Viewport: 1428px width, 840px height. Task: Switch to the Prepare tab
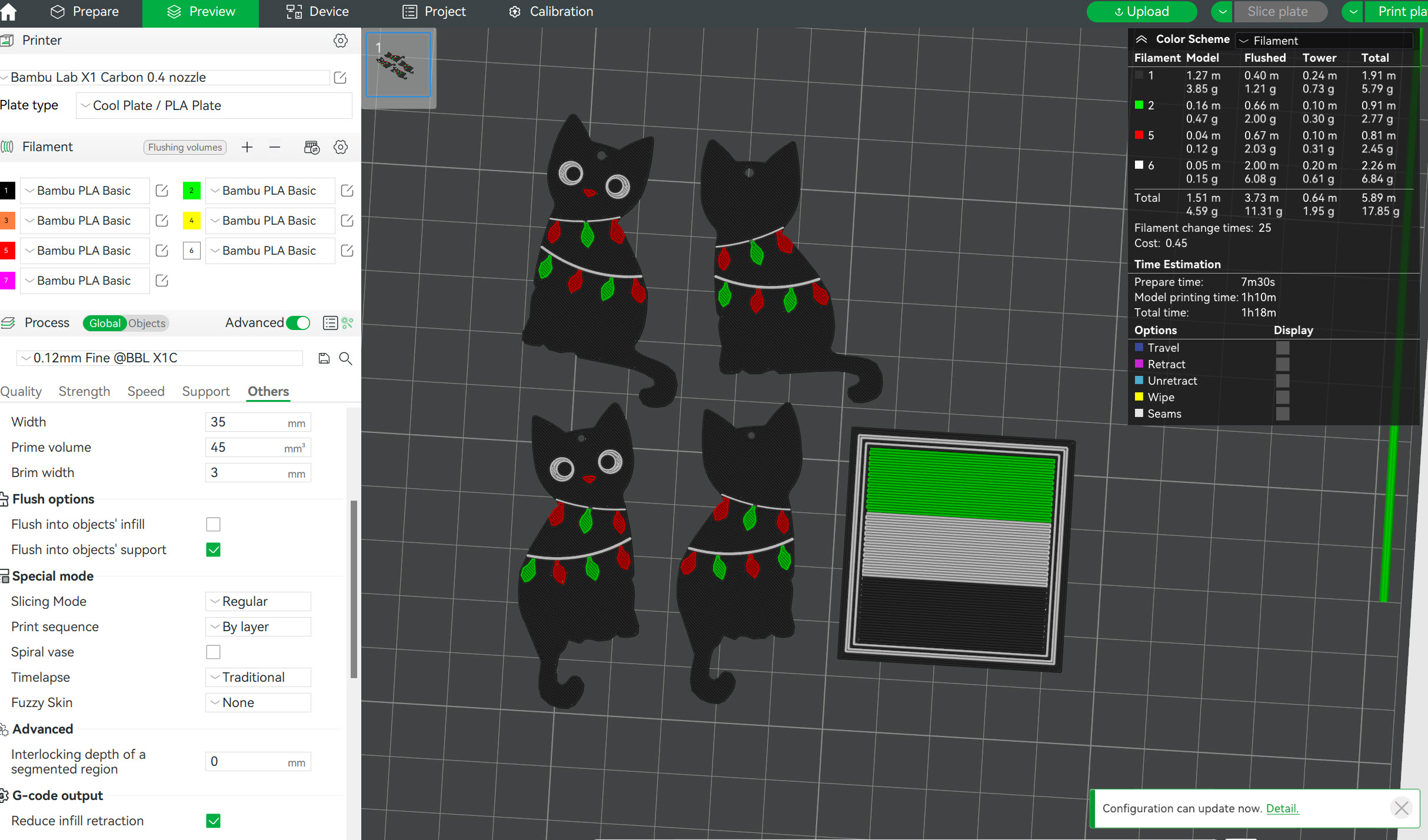[x=84, y=12]
